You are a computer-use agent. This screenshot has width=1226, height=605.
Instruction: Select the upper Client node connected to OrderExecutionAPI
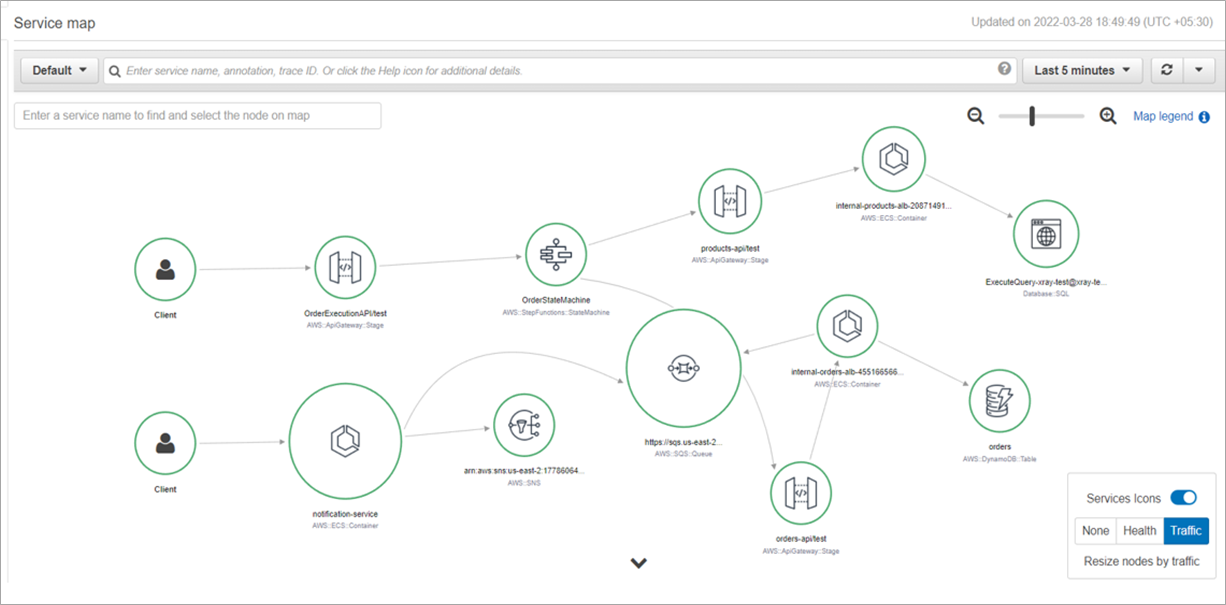(165, 269)
